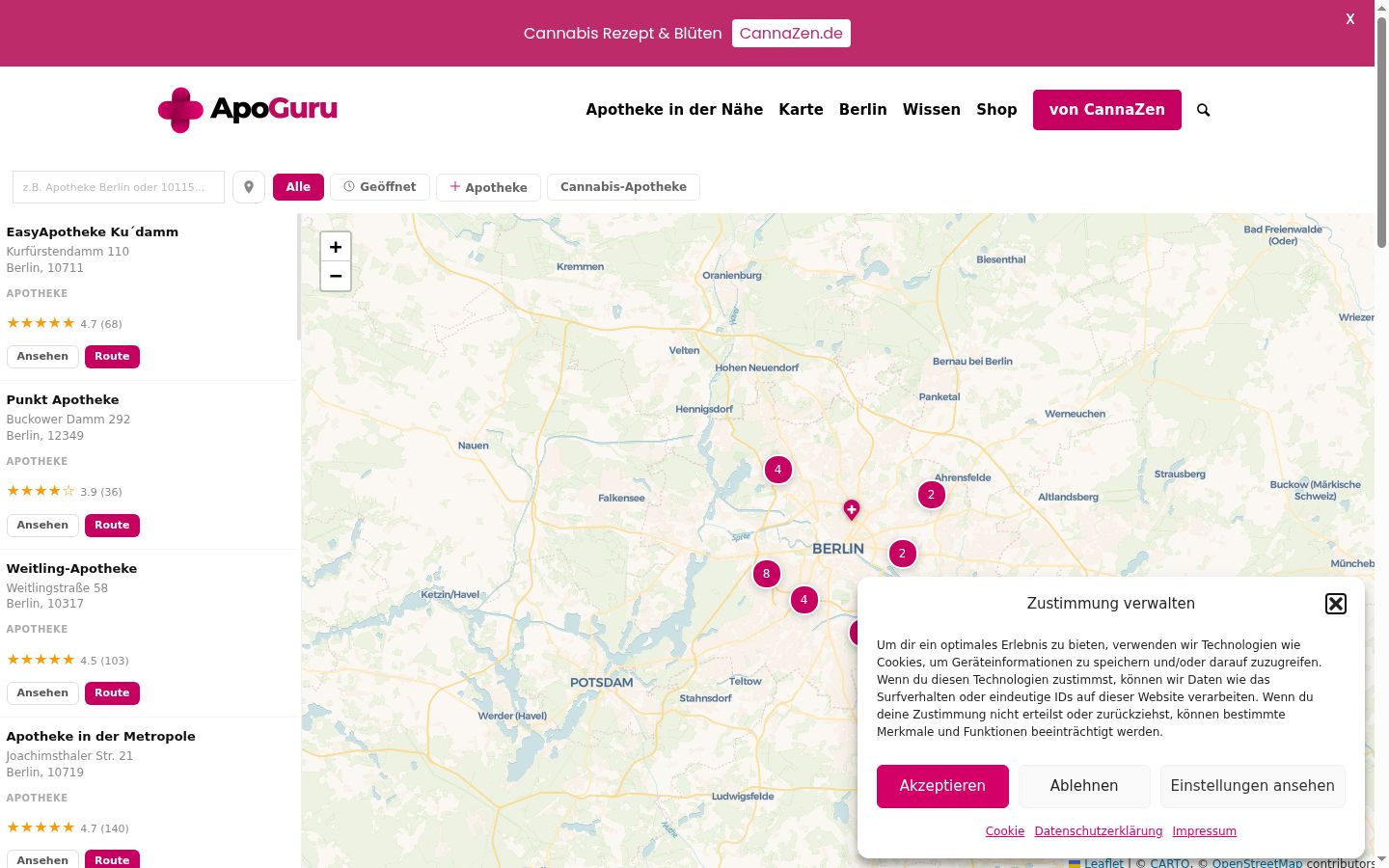
Task: Get route to Punkt Apotheke
Action: coord(112,526)
